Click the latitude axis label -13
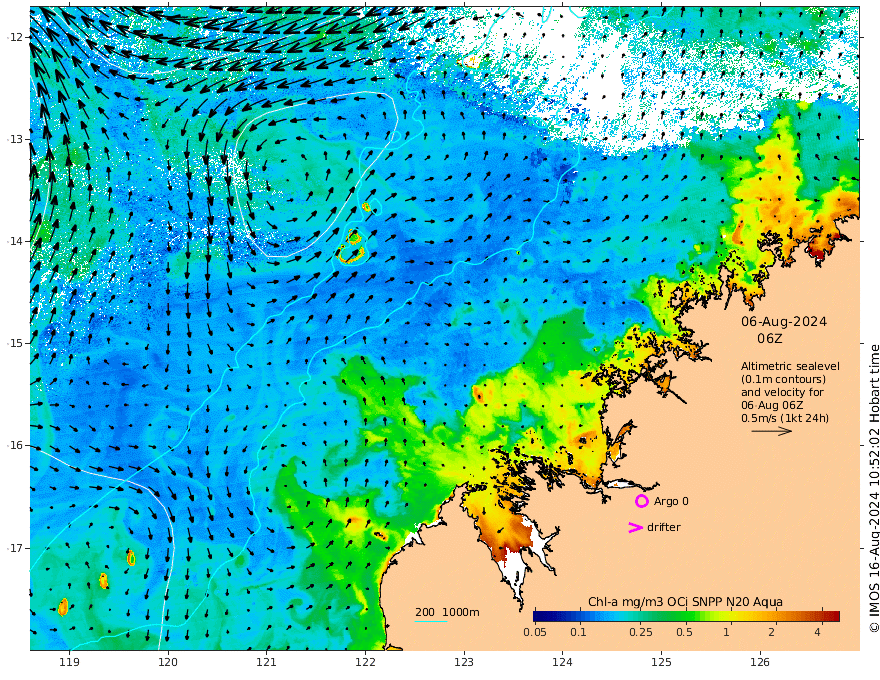Screen dimensions: 880x680 [15, 139]
